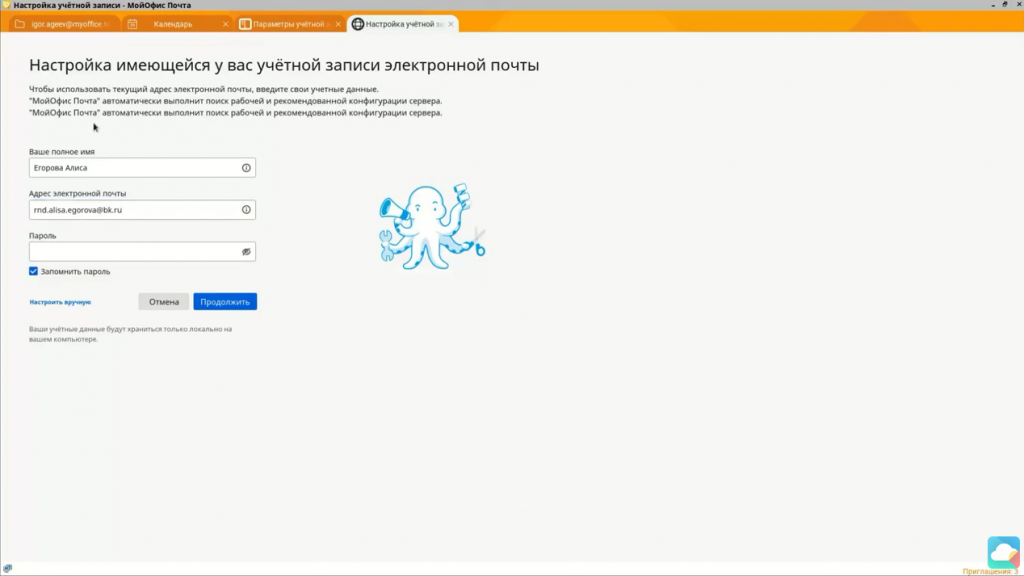Click the icon on the Параметры учётной tab
This screenshot has height=576, width=1024.
[x=245, y=24]
